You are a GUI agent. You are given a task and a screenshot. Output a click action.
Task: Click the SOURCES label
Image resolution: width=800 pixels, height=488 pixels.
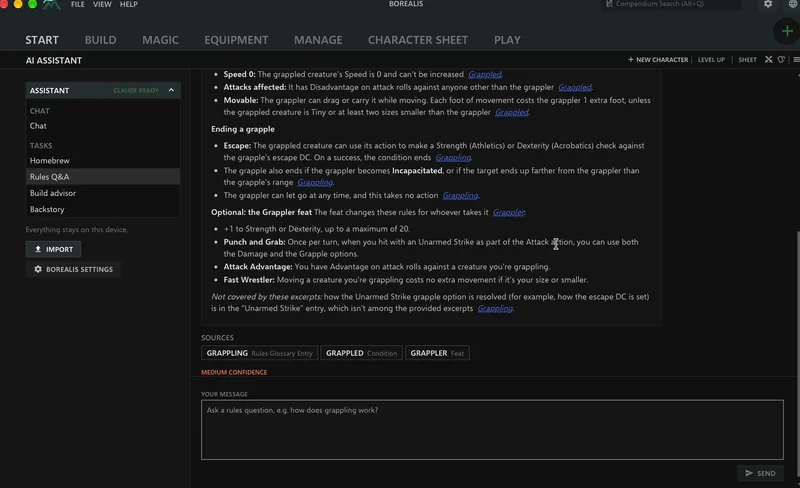pos(217,338)
